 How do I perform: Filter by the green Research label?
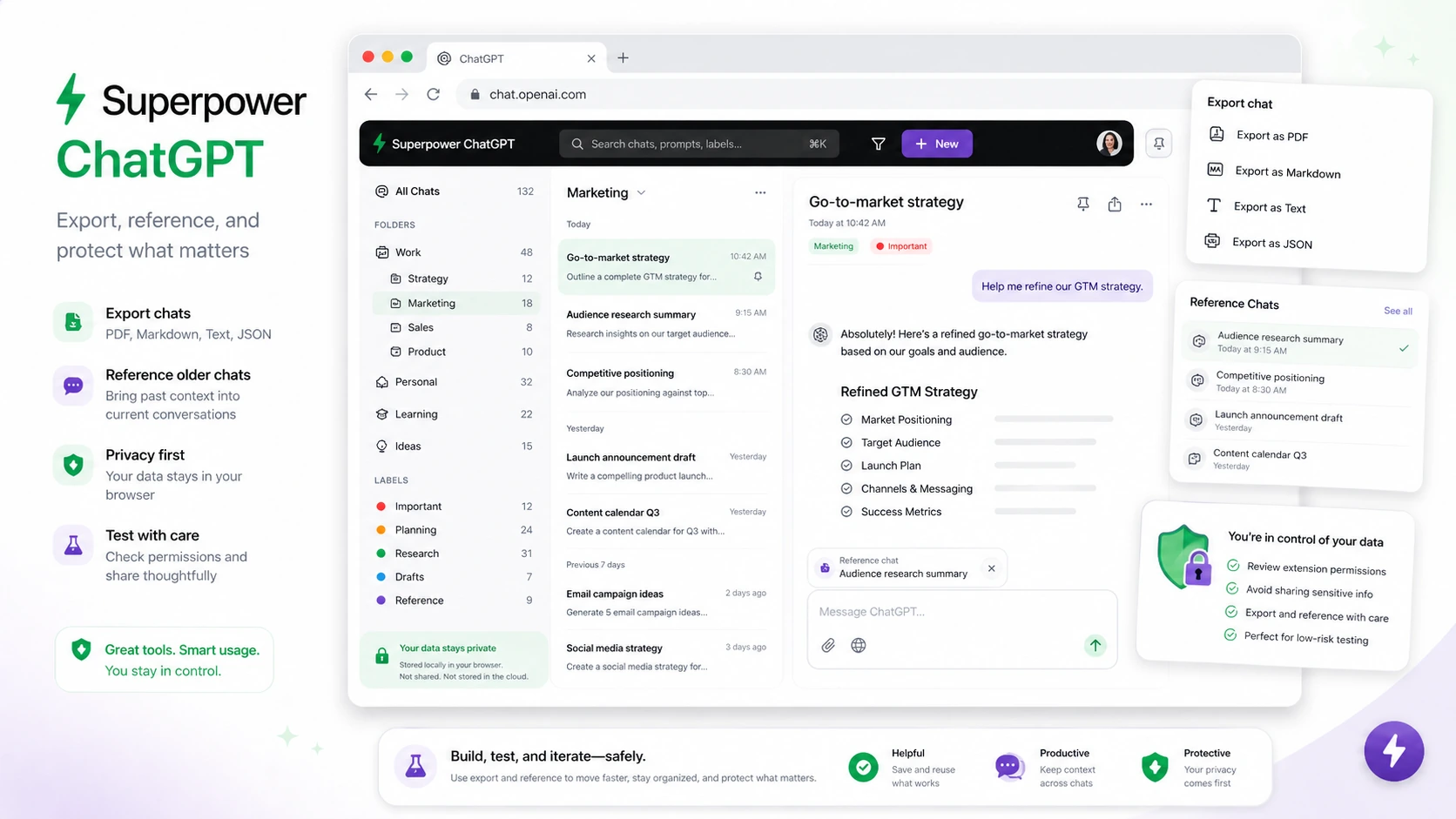455,554
